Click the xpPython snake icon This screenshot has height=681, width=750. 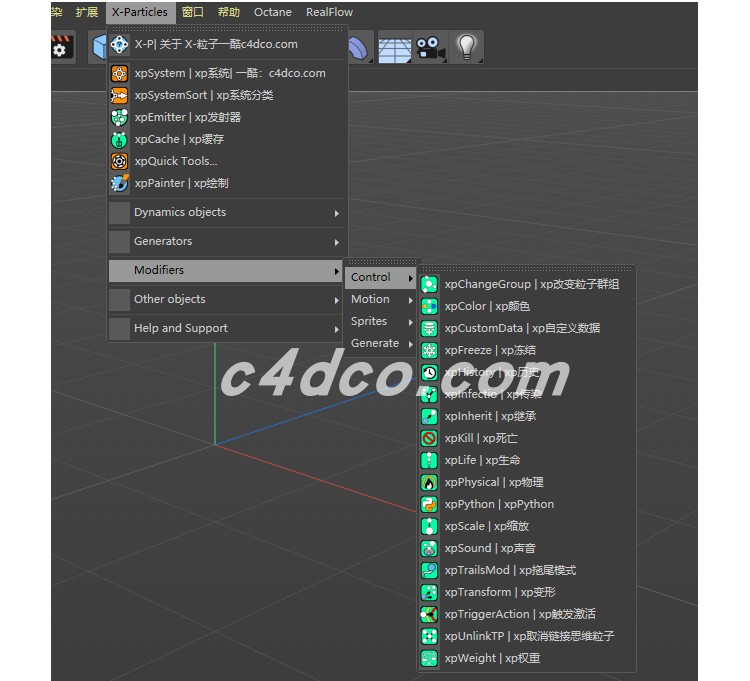pyautogui.click(x=429, y=504)
